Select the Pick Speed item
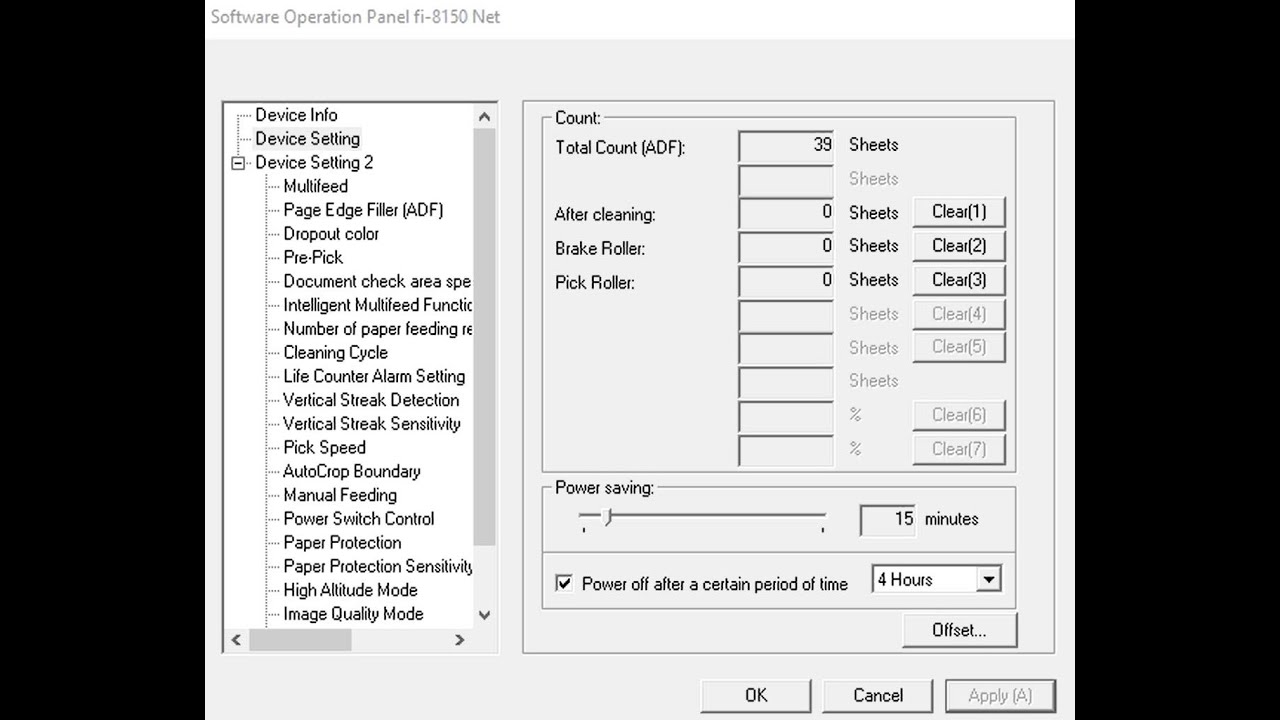Viewport: 1280px width, 720px height. point(324,448)
